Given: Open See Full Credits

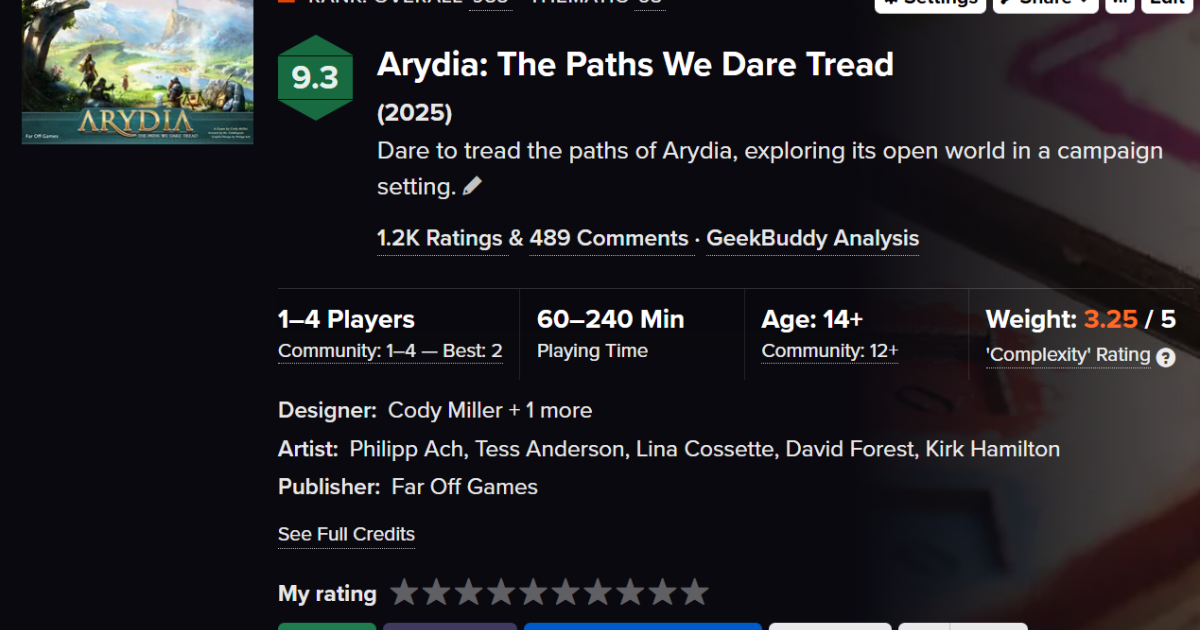Looking at the screenshot, I should (x=346, y=534).
